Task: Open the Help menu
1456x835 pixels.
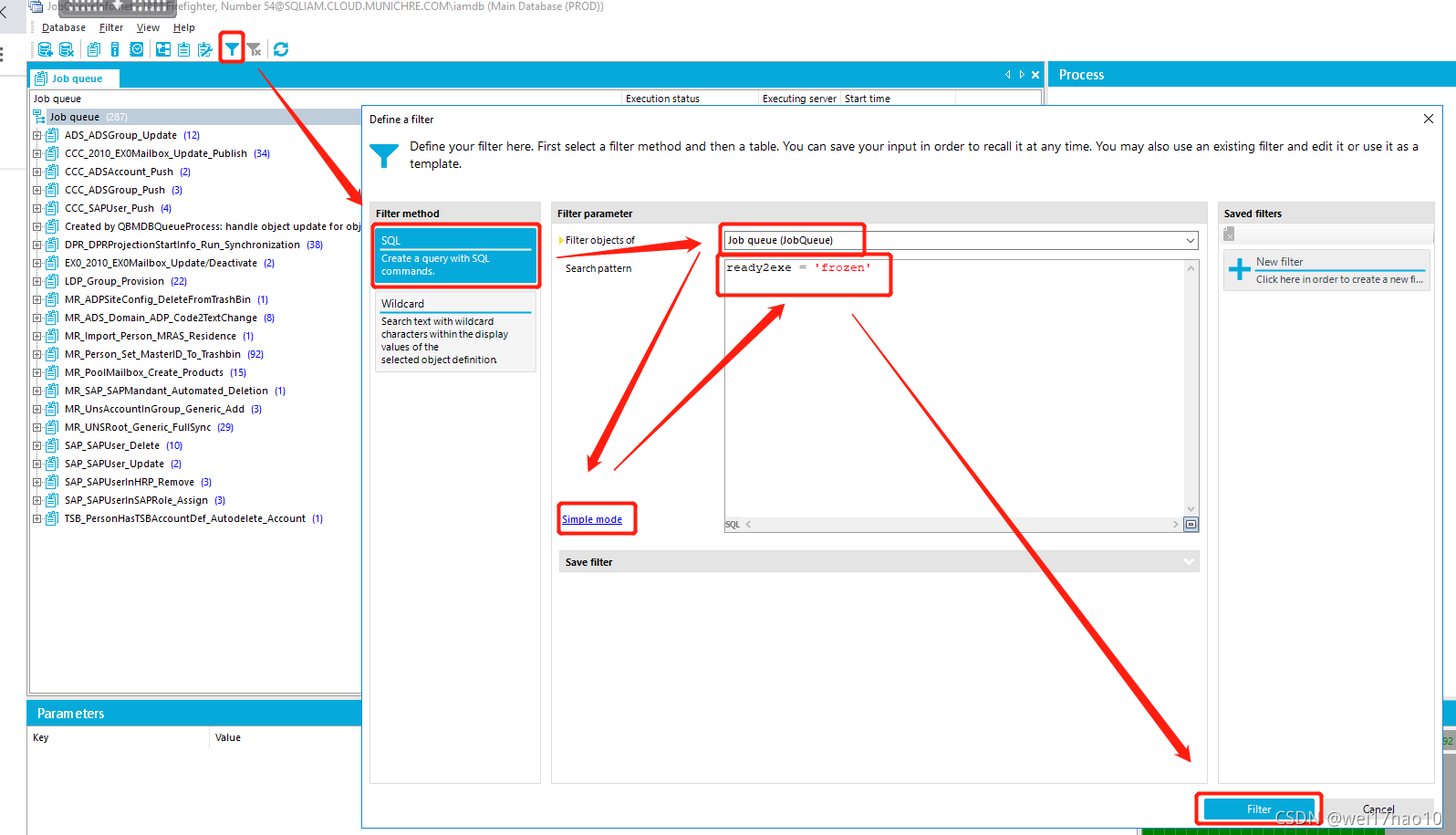Action: tap(184, 27)
